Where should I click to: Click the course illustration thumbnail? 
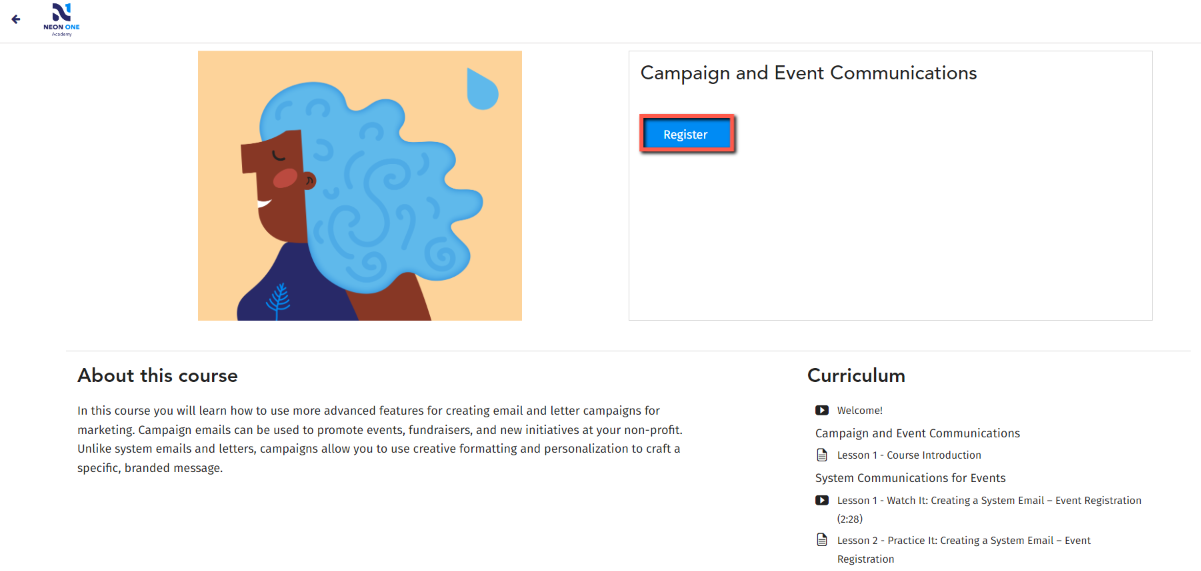pyautogui.click(x=360, y=186)
